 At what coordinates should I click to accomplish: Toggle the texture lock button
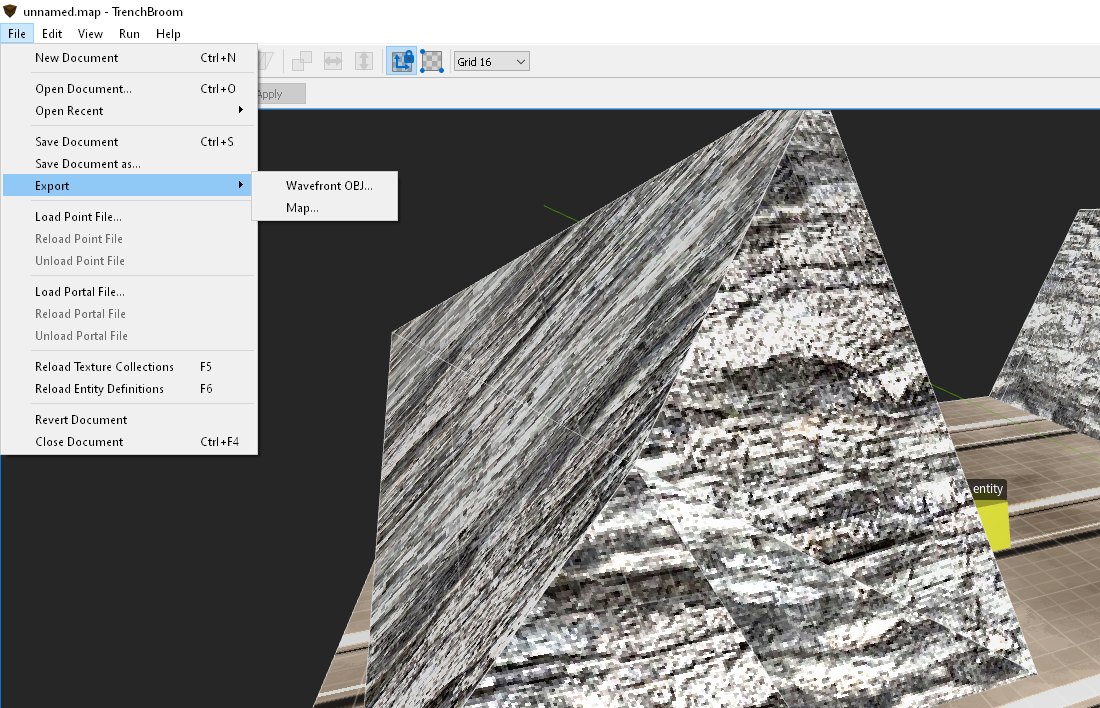pyautogui.click(x=401, y=61)
